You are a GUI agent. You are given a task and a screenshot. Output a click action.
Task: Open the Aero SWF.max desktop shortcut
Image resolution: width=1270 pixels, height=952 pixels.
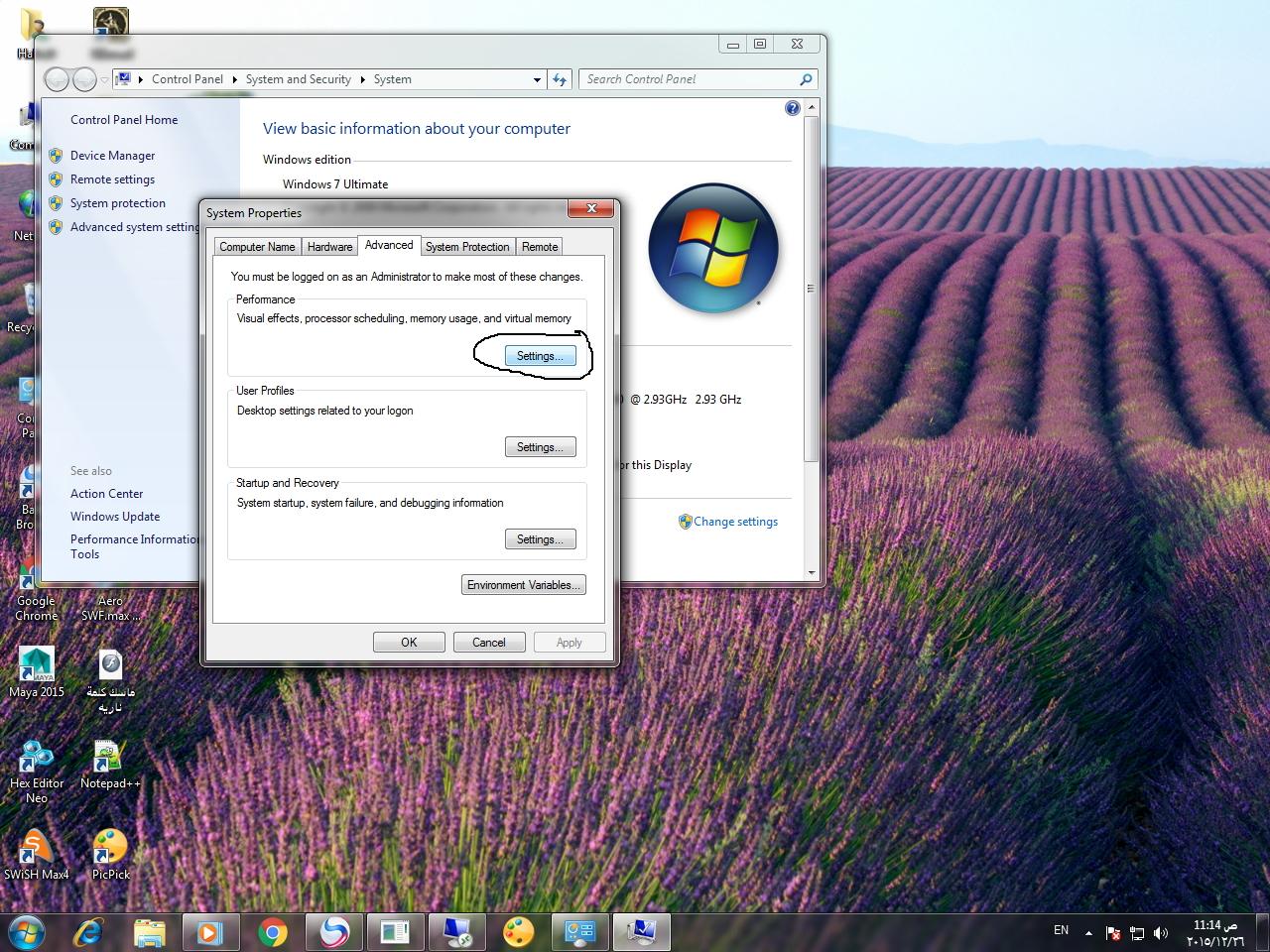110,607
